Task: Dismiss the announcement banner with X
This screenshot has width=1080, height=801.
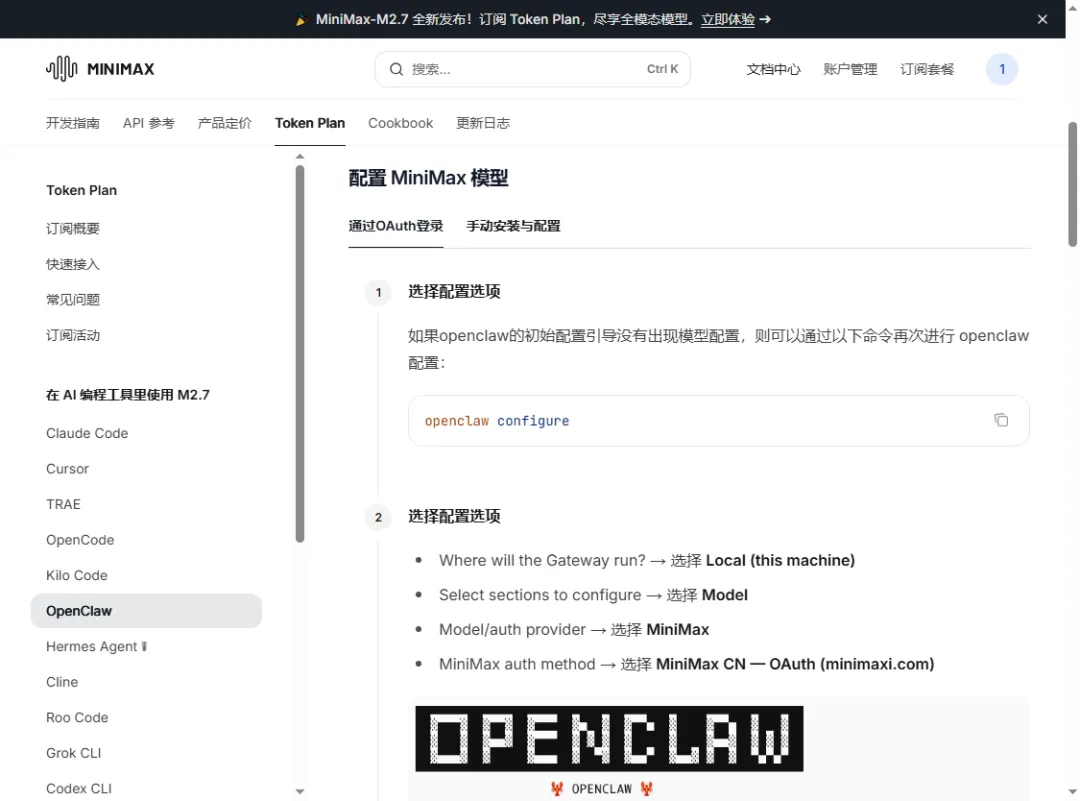Action: (1042, 19)
